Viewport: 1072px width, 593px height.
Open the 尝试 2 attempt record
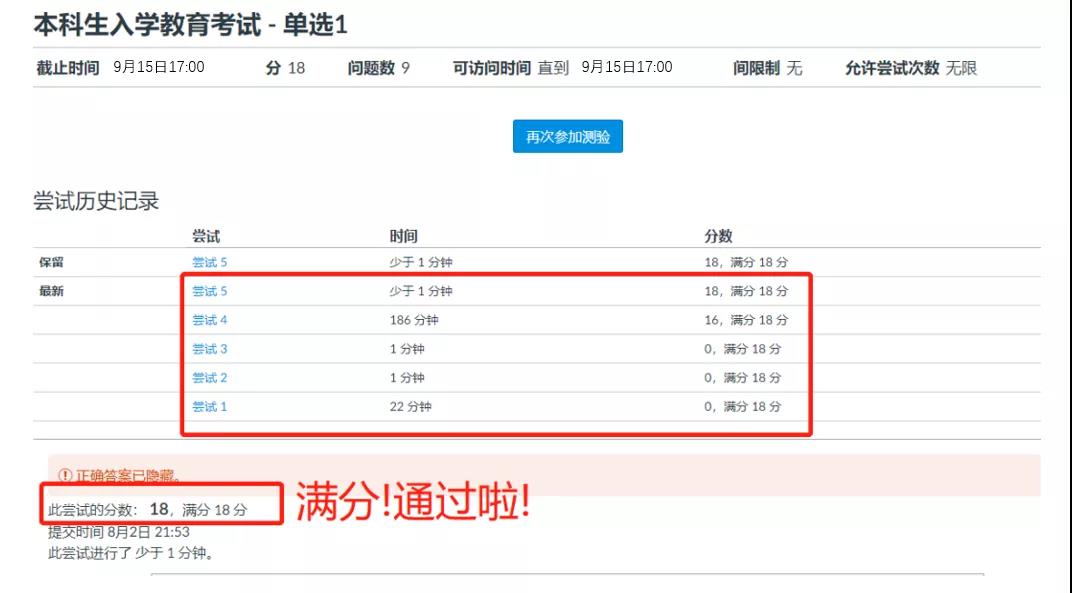tap(208, 378)
